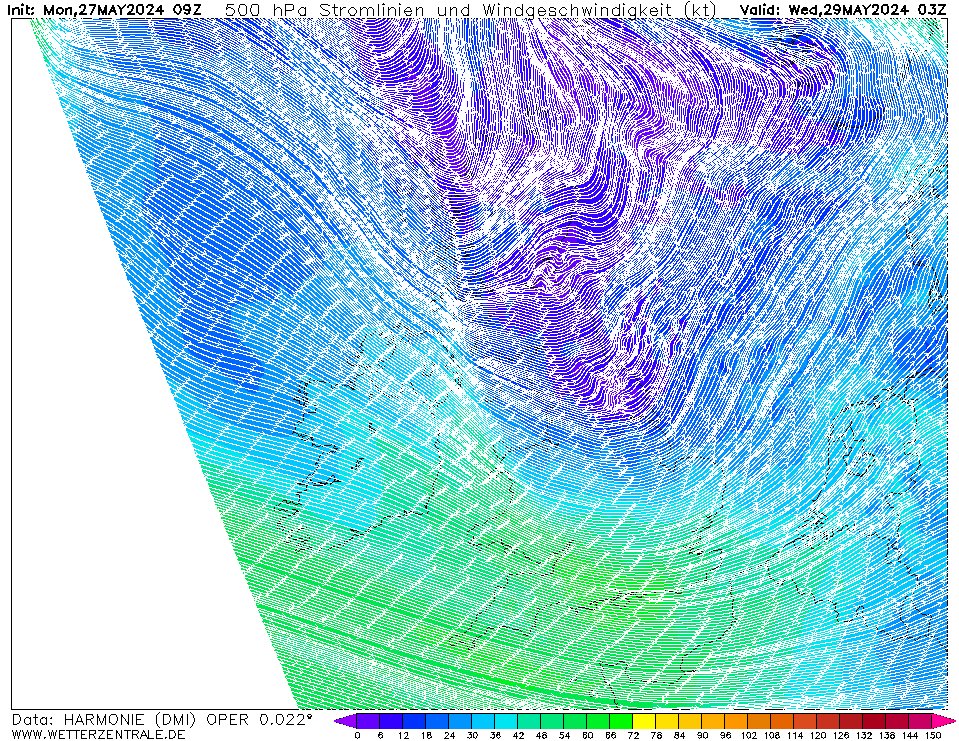Screen dimensions: 959x741
Task: Select the red-orange 114–120 kt swatch
Action: tap(805, 721)
